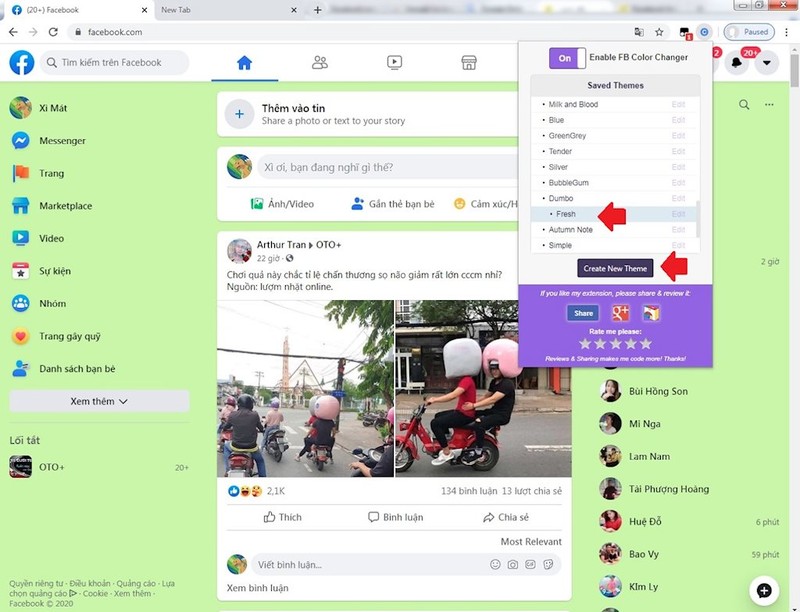Open the FB Color Changer extension icon
800x612 pixels.
[x=703, y=32]
